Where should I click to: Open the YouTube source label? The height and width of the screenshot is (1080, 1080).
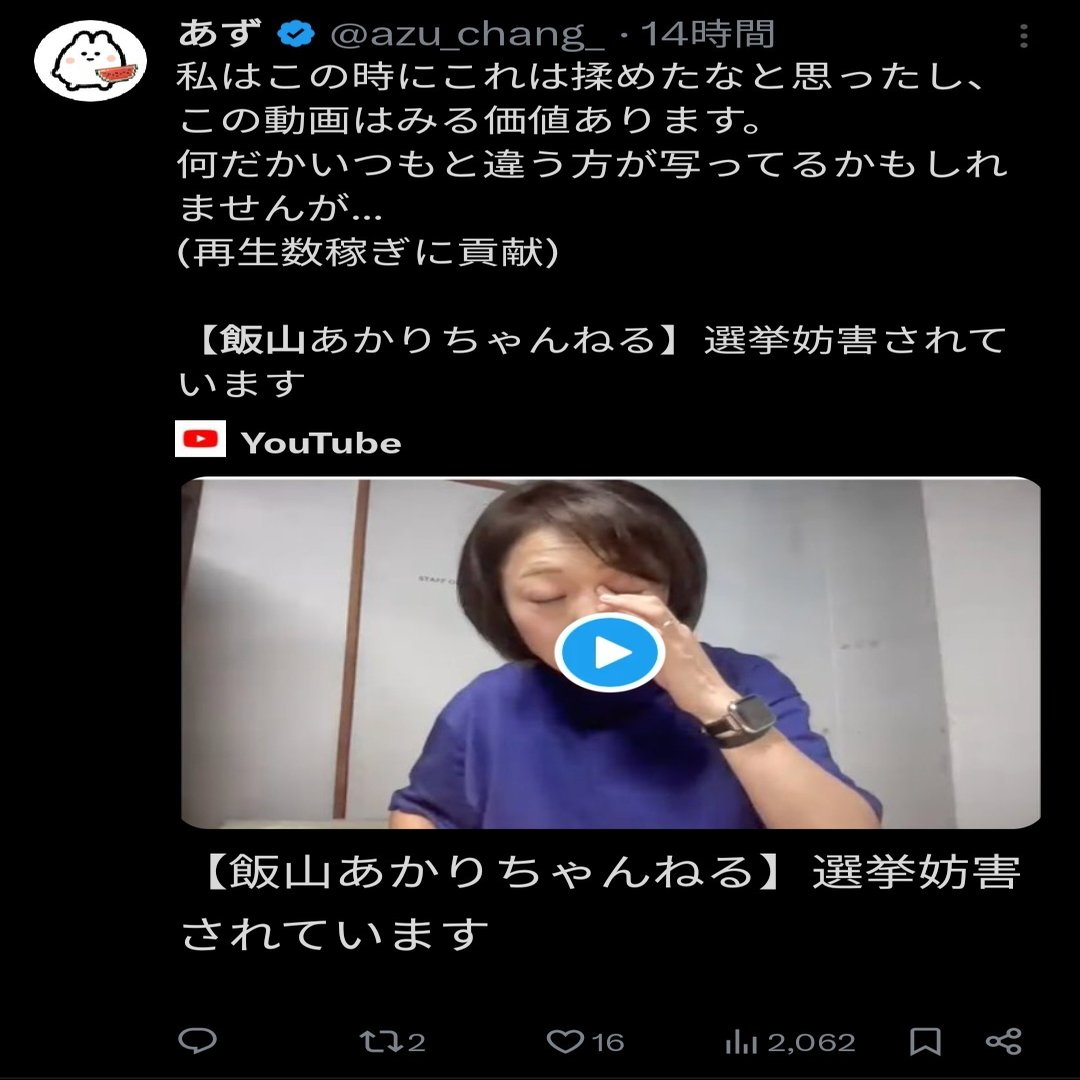coord(321,443)
